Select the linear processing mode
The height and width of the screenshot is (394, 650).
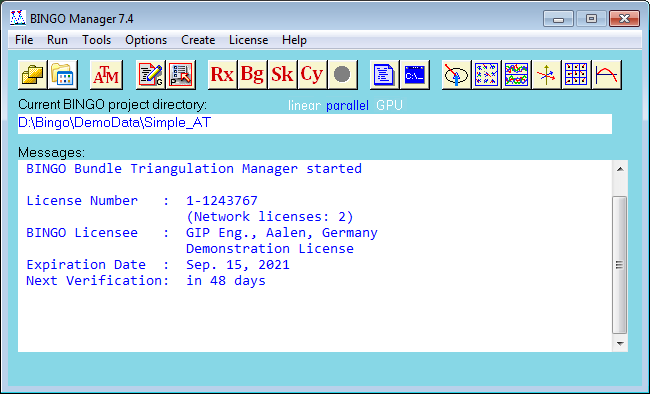click(304, 106)
